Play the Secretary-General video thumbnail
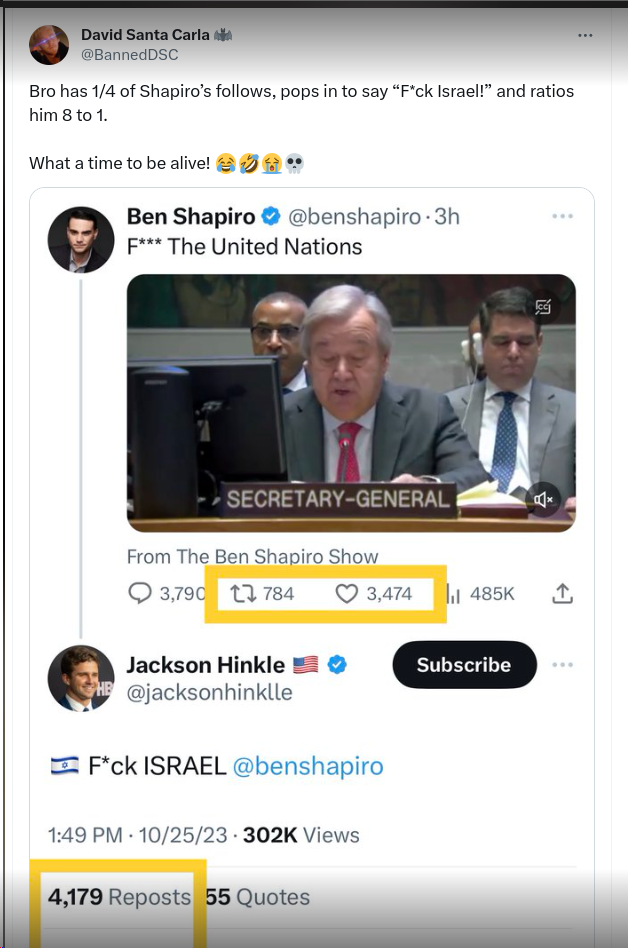Image resolution: width=628 pixels, height=948 pixels. [x=351, y=403]
